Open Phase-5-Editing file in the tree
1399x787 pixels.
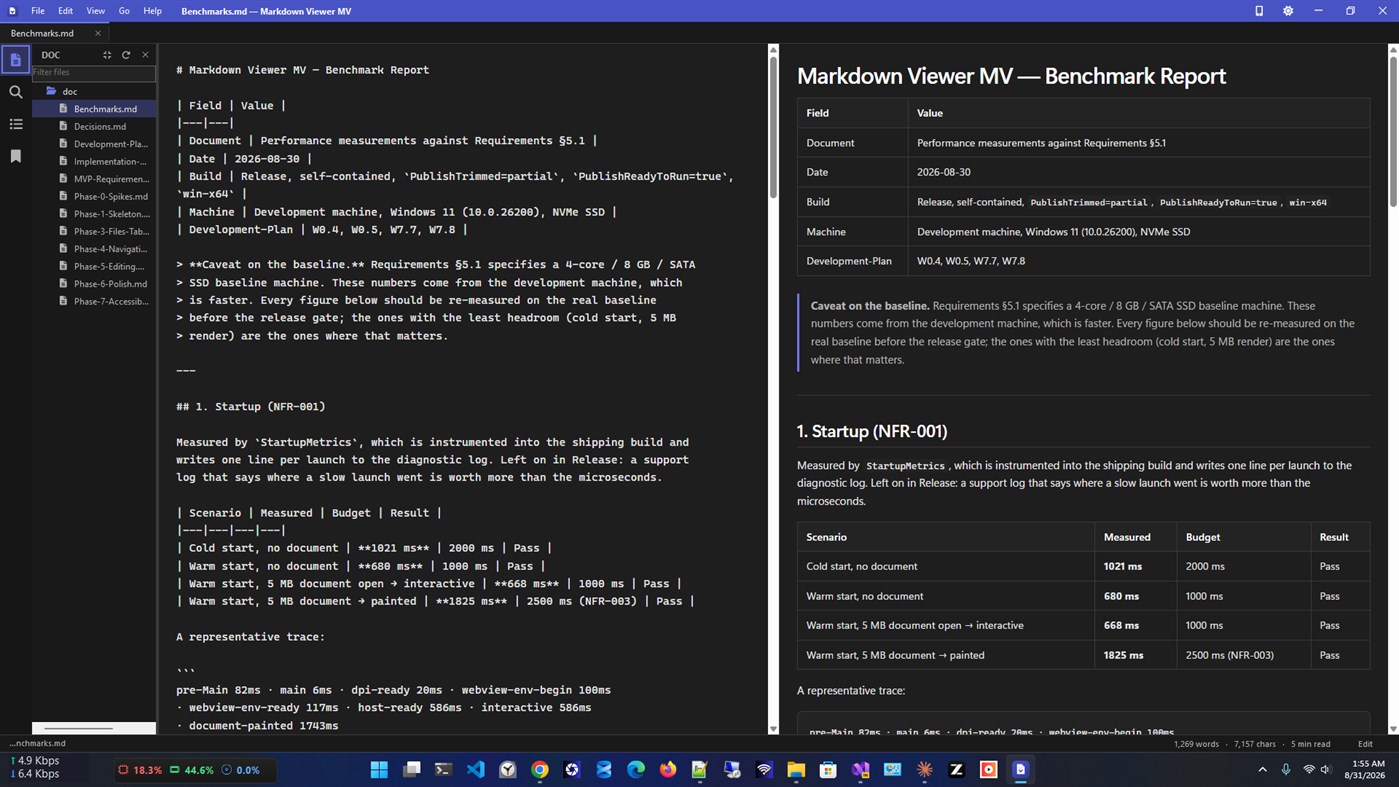click(x=95, y=266)
